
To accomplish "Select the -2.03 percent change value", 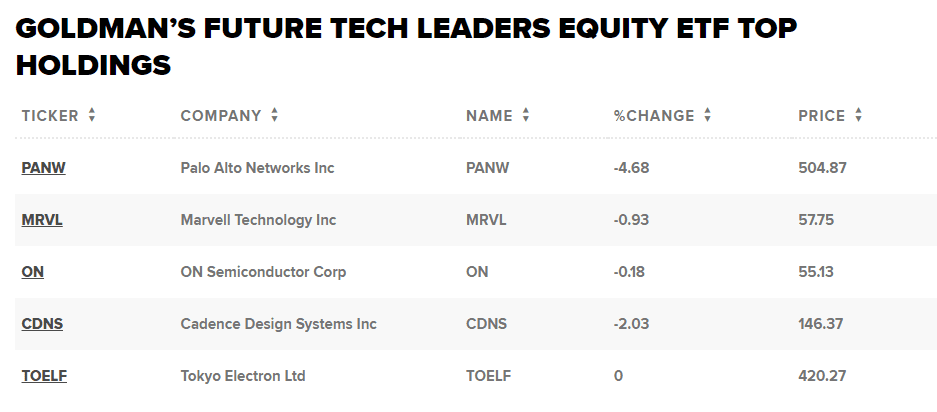I will pos(631,324).
